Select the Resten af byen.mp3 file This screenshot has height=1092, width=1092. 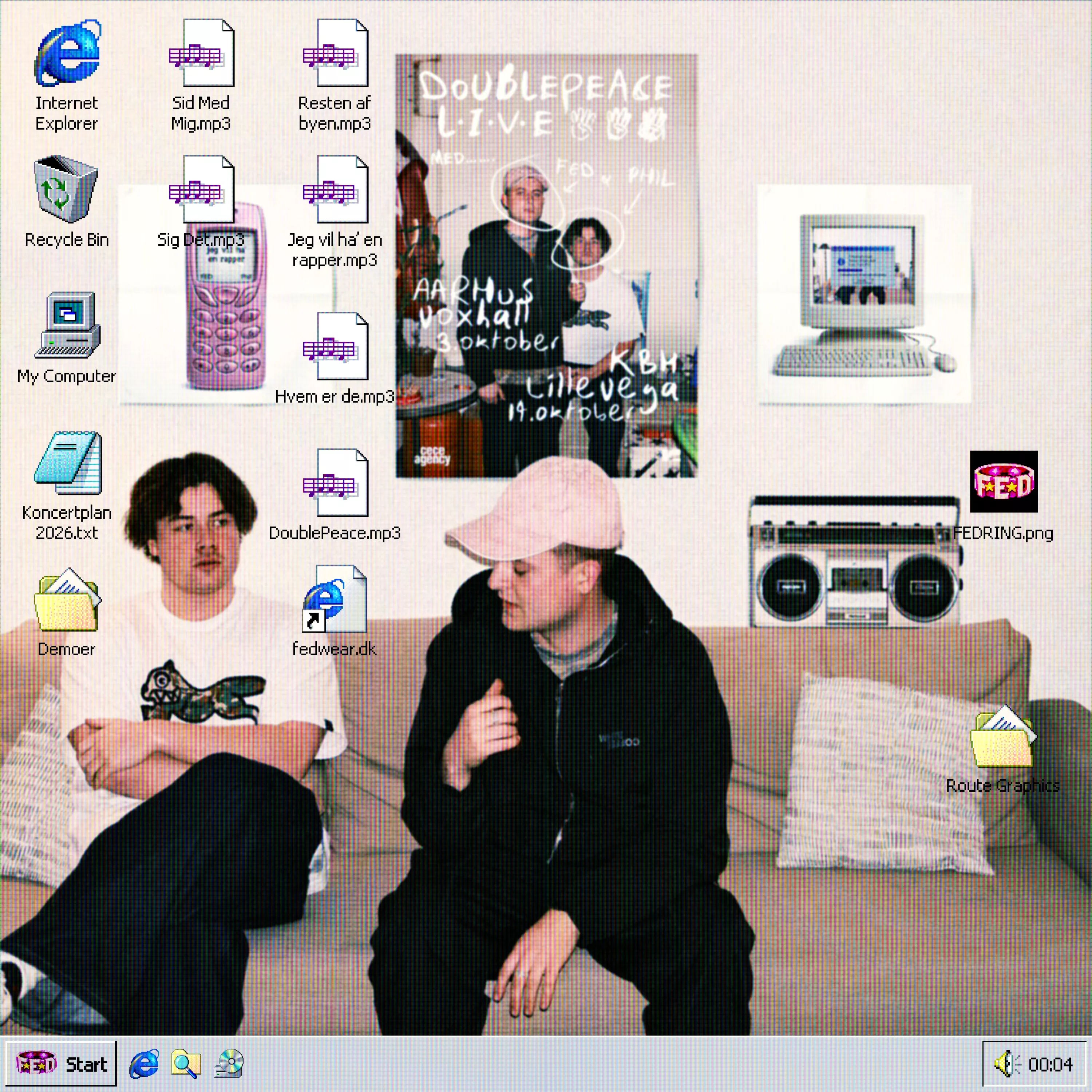click(335, 54)
